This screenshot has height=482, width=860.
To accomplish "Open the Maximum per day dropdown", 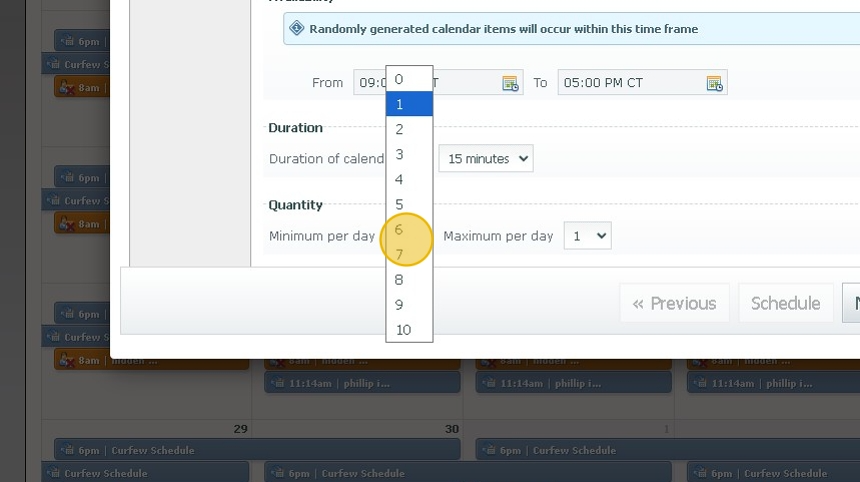I will click(x=587, y=236).
